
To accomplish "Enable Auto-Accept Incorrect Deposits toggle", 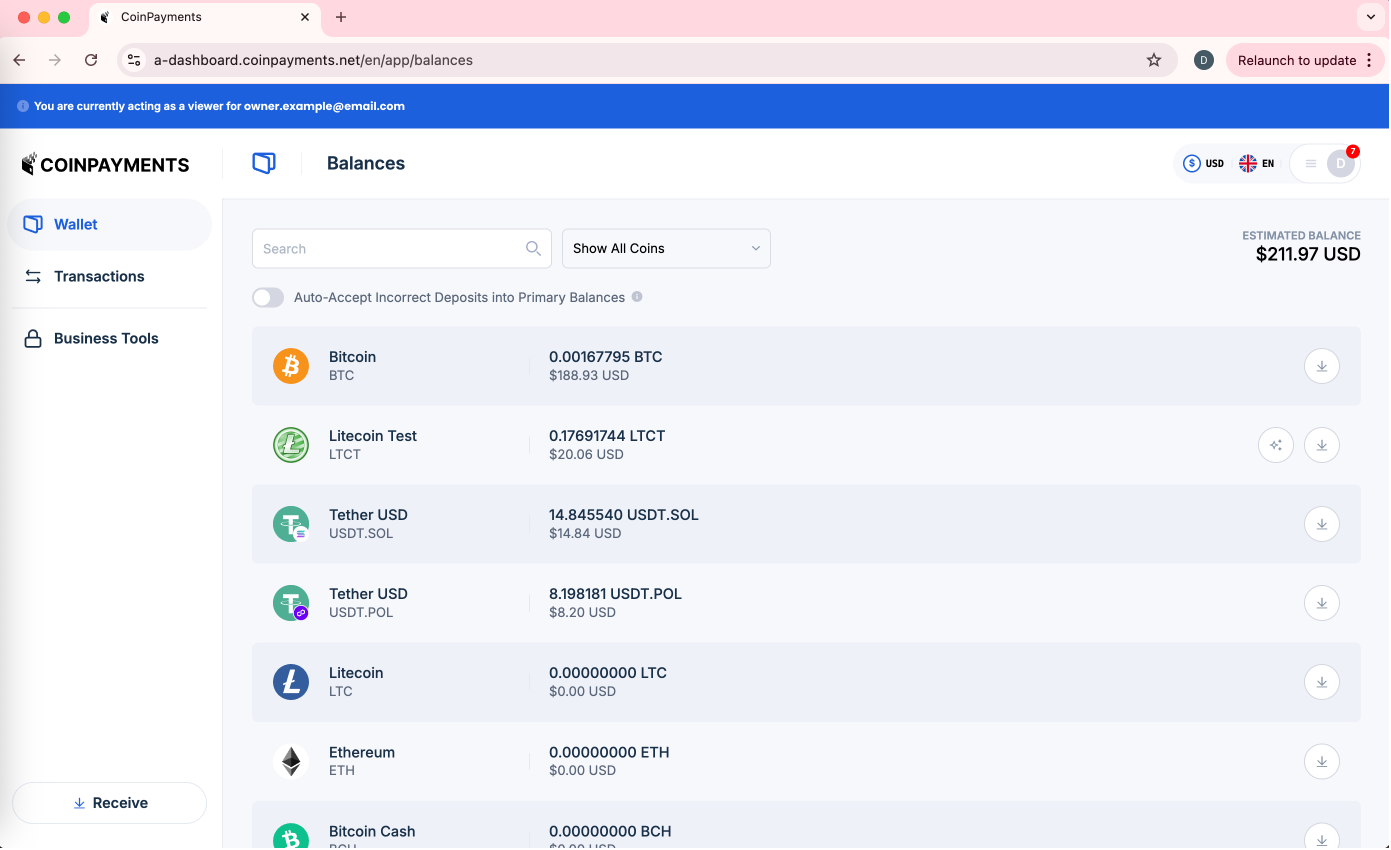I will [x=268, y=297].
